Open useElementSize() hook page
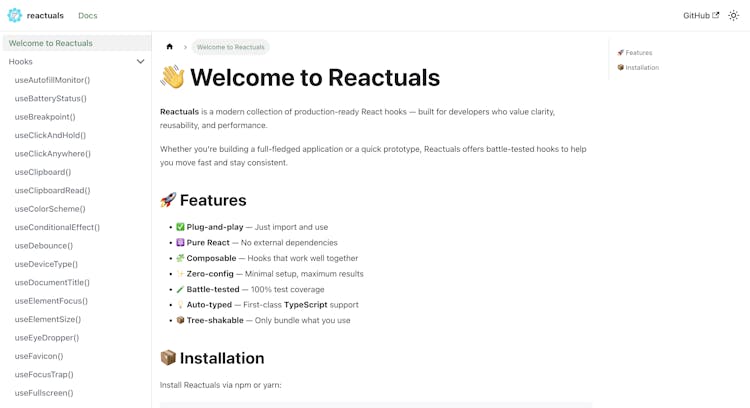 point(48,319)
